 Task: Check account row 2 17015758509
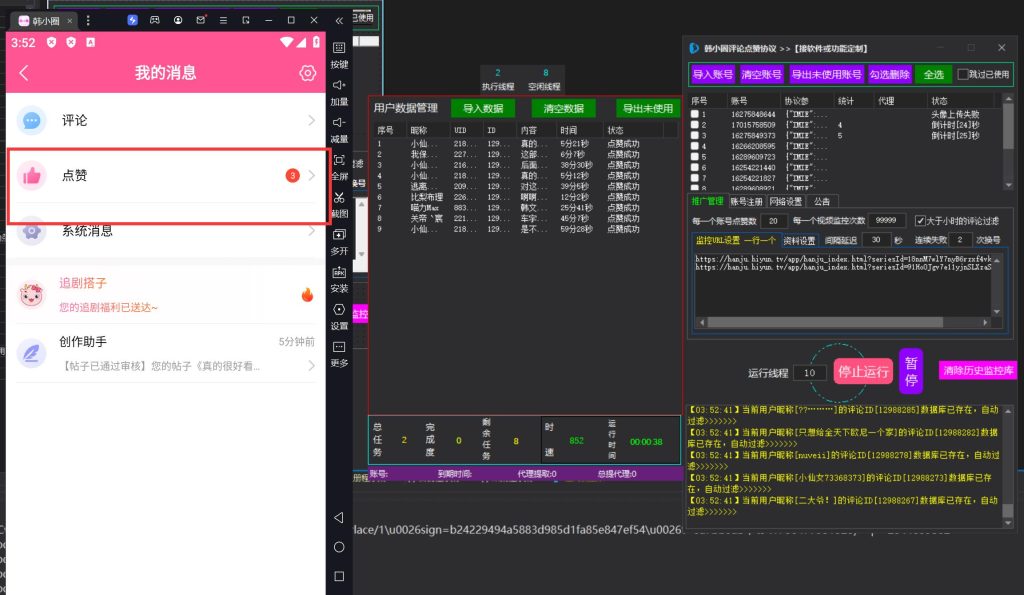point(694,125)
